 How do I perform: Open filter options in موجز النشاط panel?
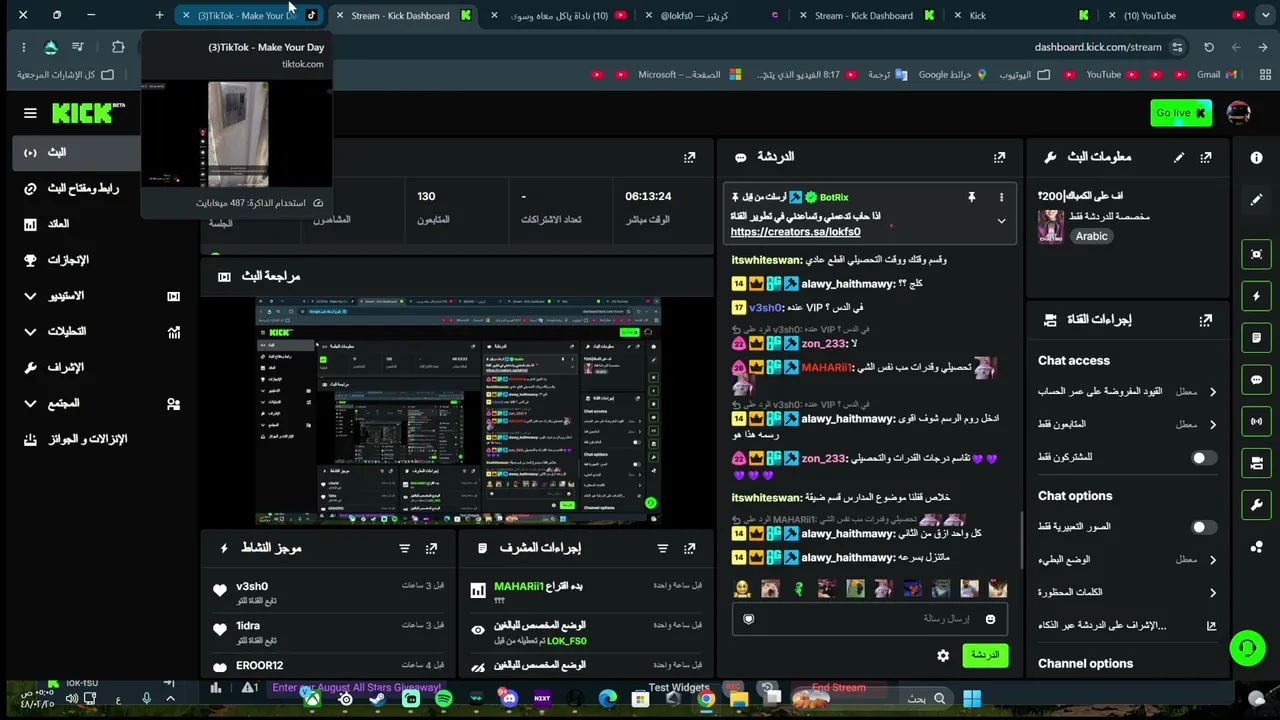[x=404, y=549]
